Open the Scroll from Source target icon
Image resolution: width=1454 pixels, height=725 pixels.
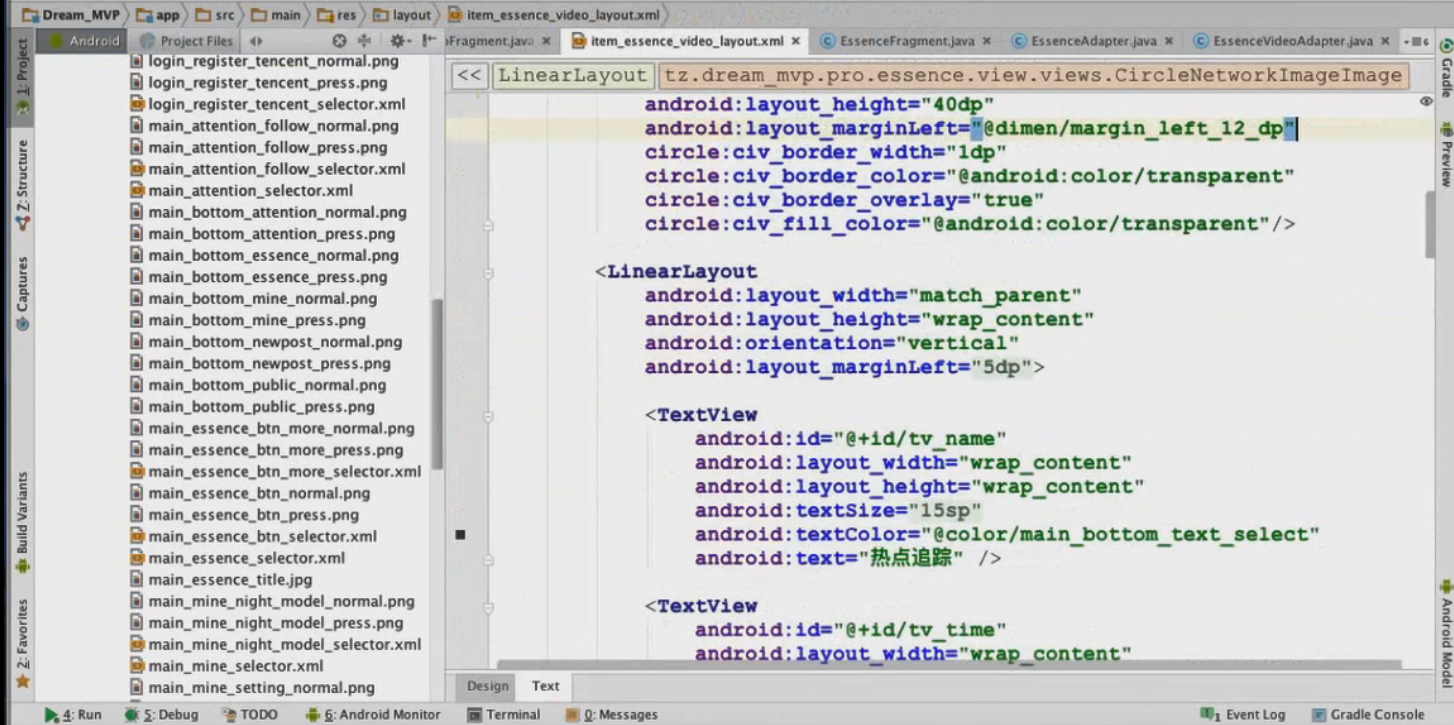339,41
